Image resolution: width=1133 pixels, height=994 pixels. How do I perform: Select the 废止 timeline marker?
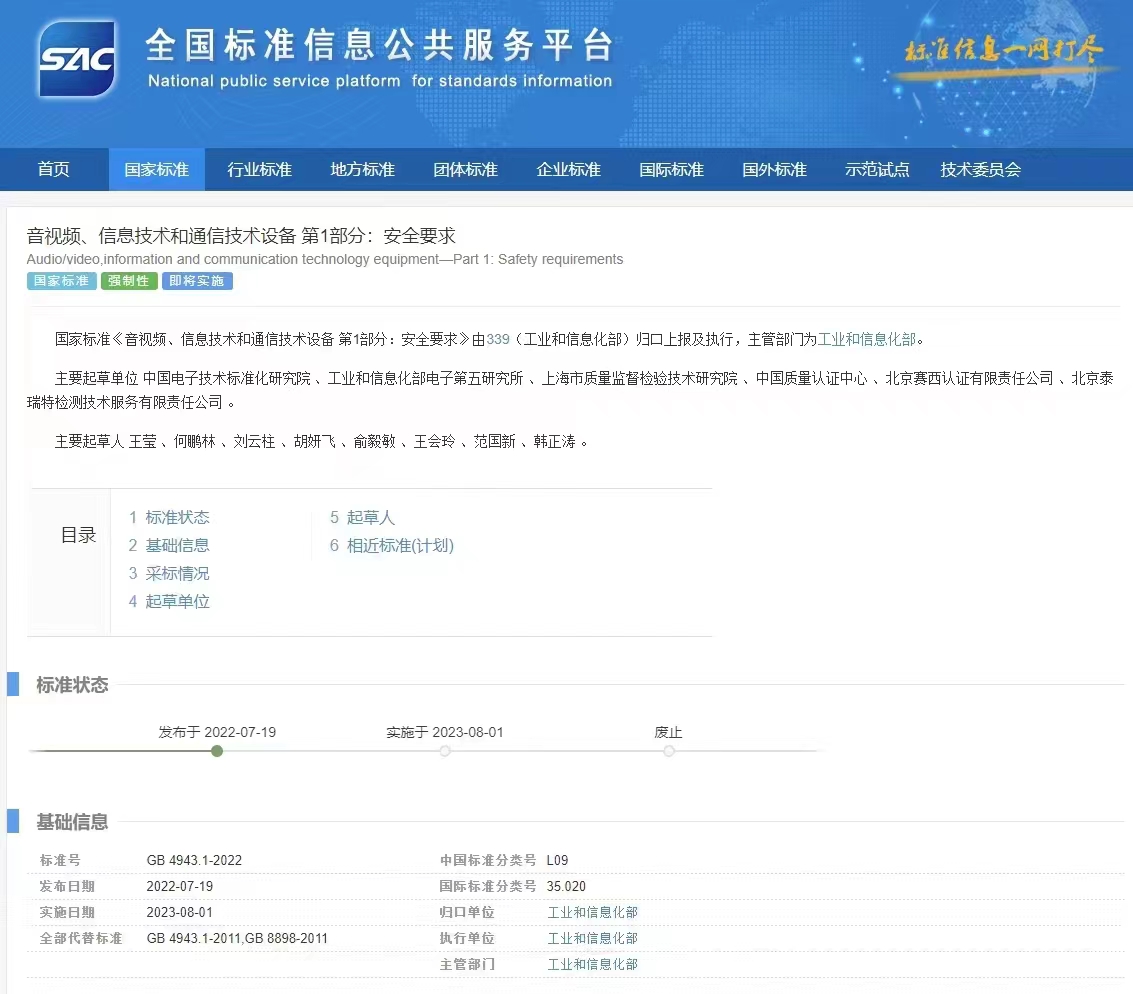[668, 751]
